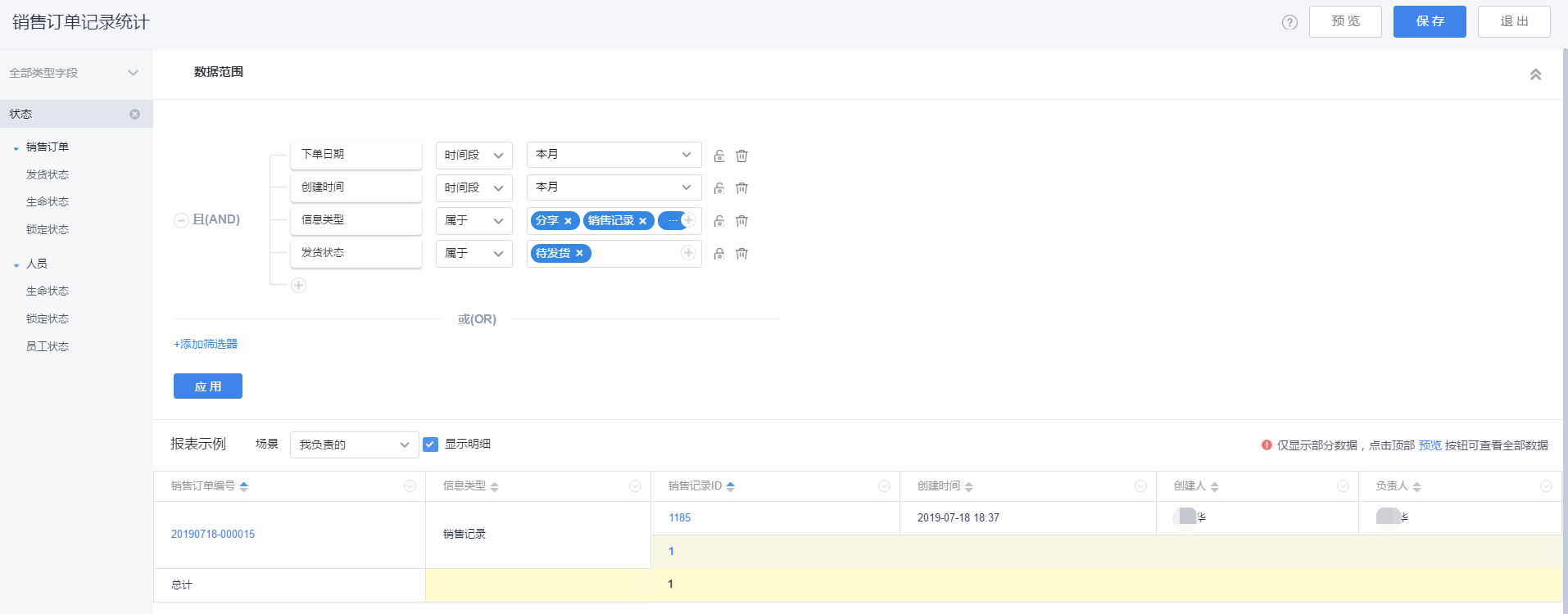Open 销售记录ID column options menu
Viewport: 1568px width, 614px height.
884,486
